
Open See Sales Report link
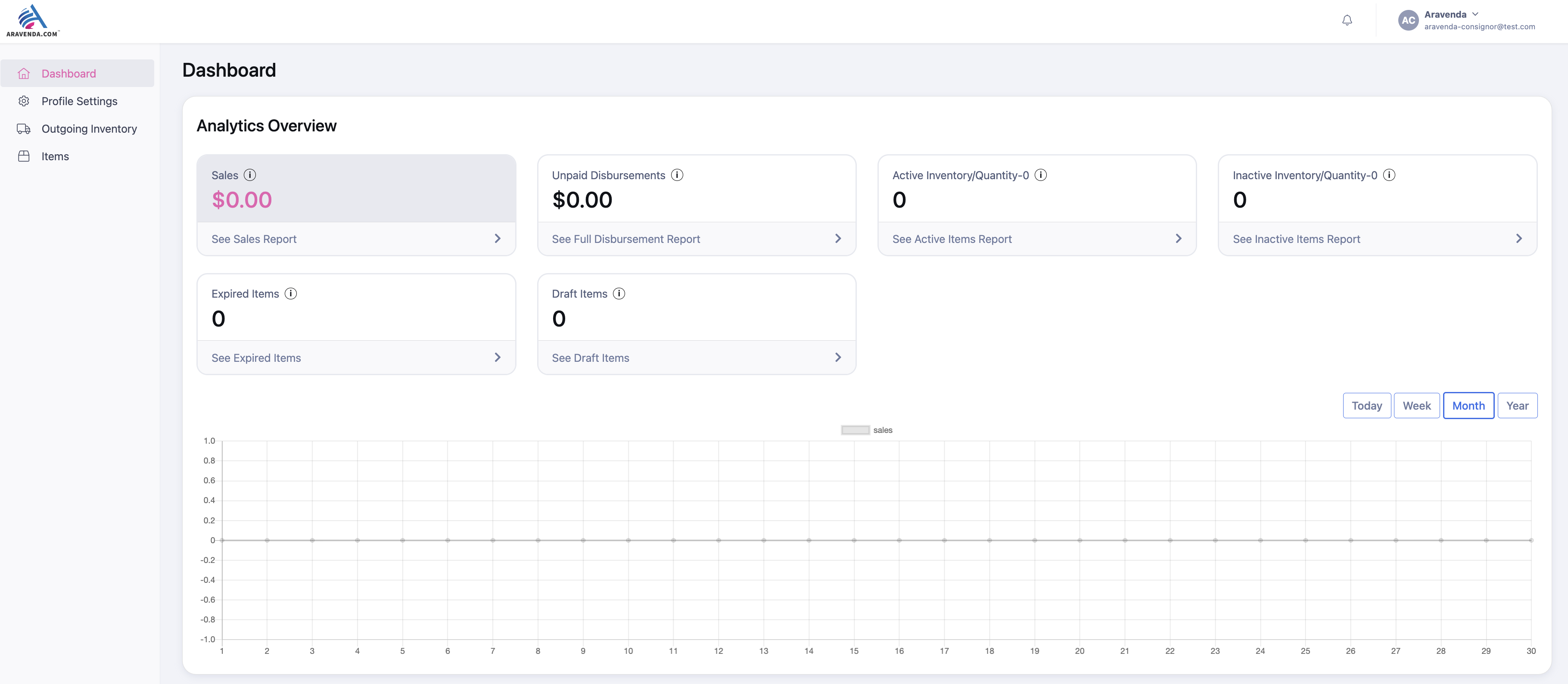click(x=254, y=239)
